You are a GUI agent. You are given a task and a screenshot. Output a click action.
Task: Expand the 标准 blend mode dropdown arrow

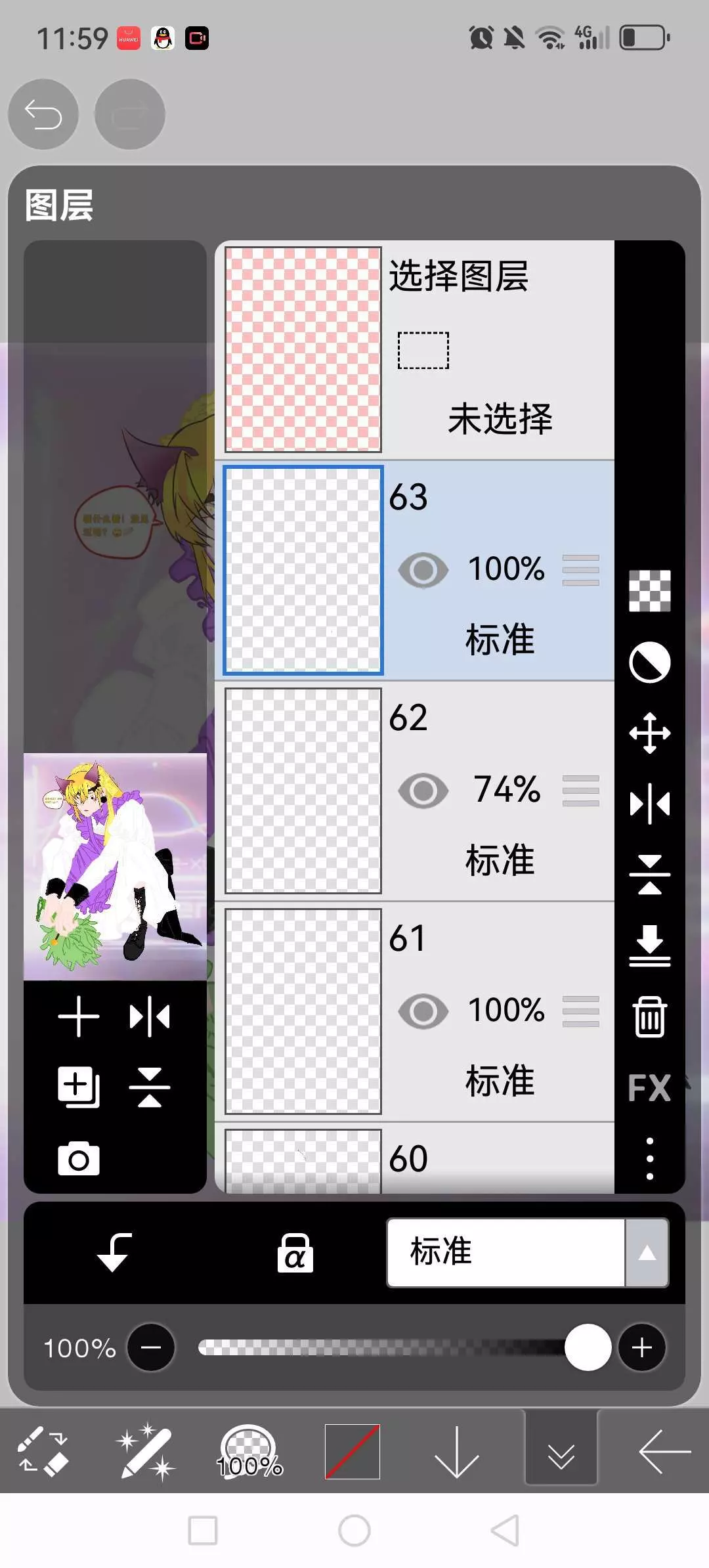point(647,1253)
